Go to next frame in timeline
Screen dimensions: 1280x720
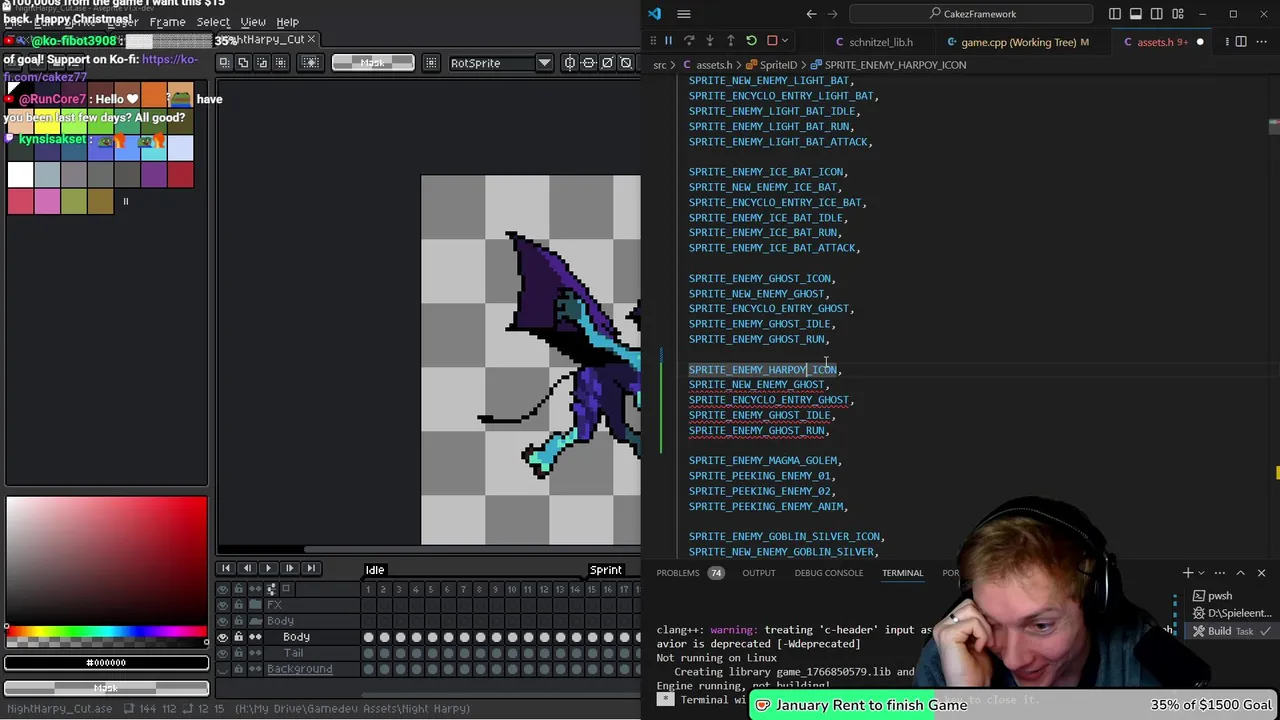[x=289, y=569]
